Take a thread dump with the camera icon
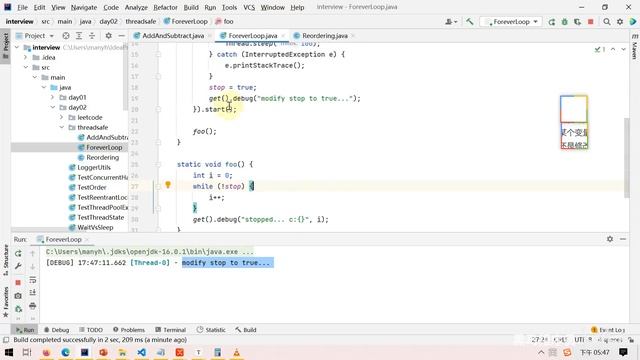The image size is (640, 360). click(x=18, y=296)
